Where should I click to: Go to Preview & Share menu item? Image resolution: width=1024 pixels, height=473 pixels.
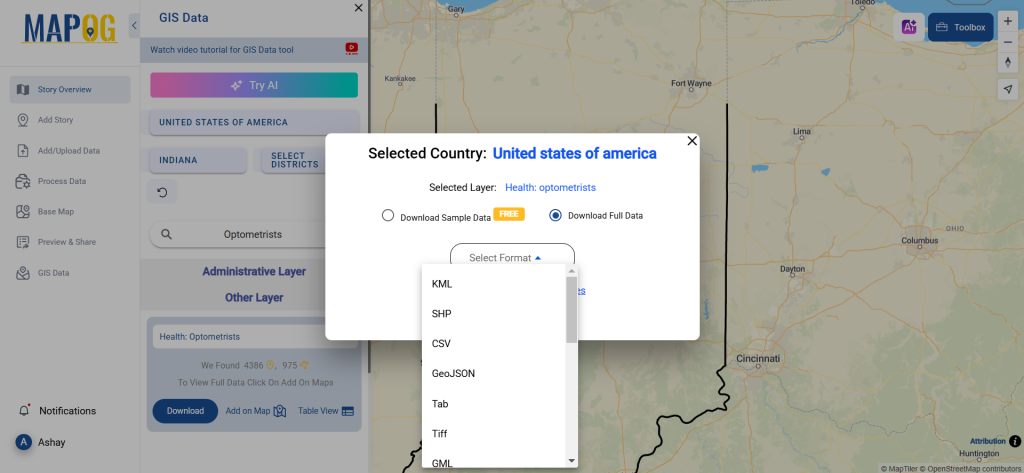[67, 242]
